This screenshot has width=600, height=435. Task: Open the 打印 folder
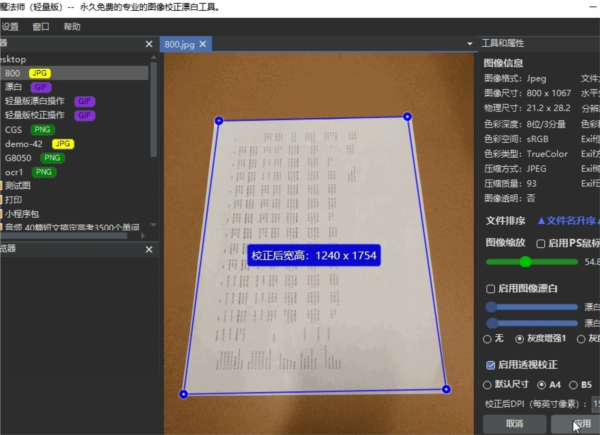[13, 200]
